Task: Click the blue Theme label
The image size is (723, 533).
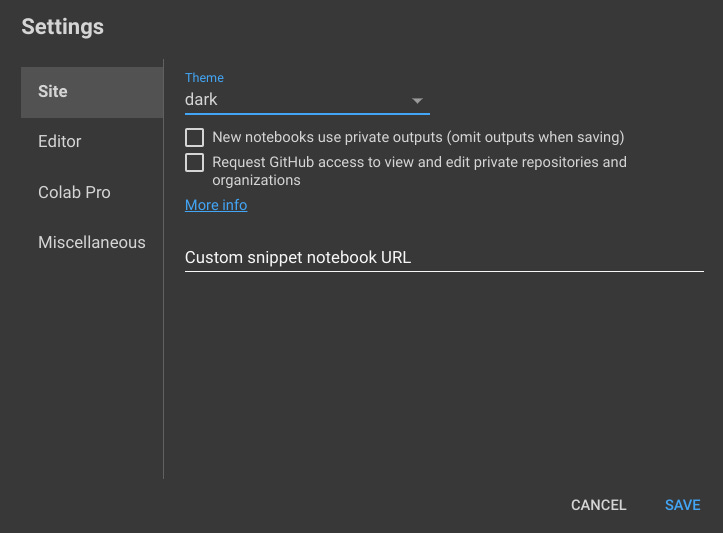Action: [x=204, y=77]
